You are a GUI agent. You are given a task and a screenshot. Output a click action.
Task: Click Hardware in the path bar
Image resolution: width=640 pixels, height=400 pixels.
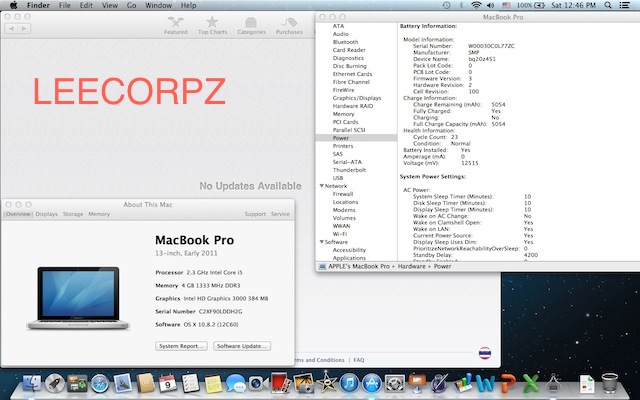pyautogui.click(x=411, y=266)
